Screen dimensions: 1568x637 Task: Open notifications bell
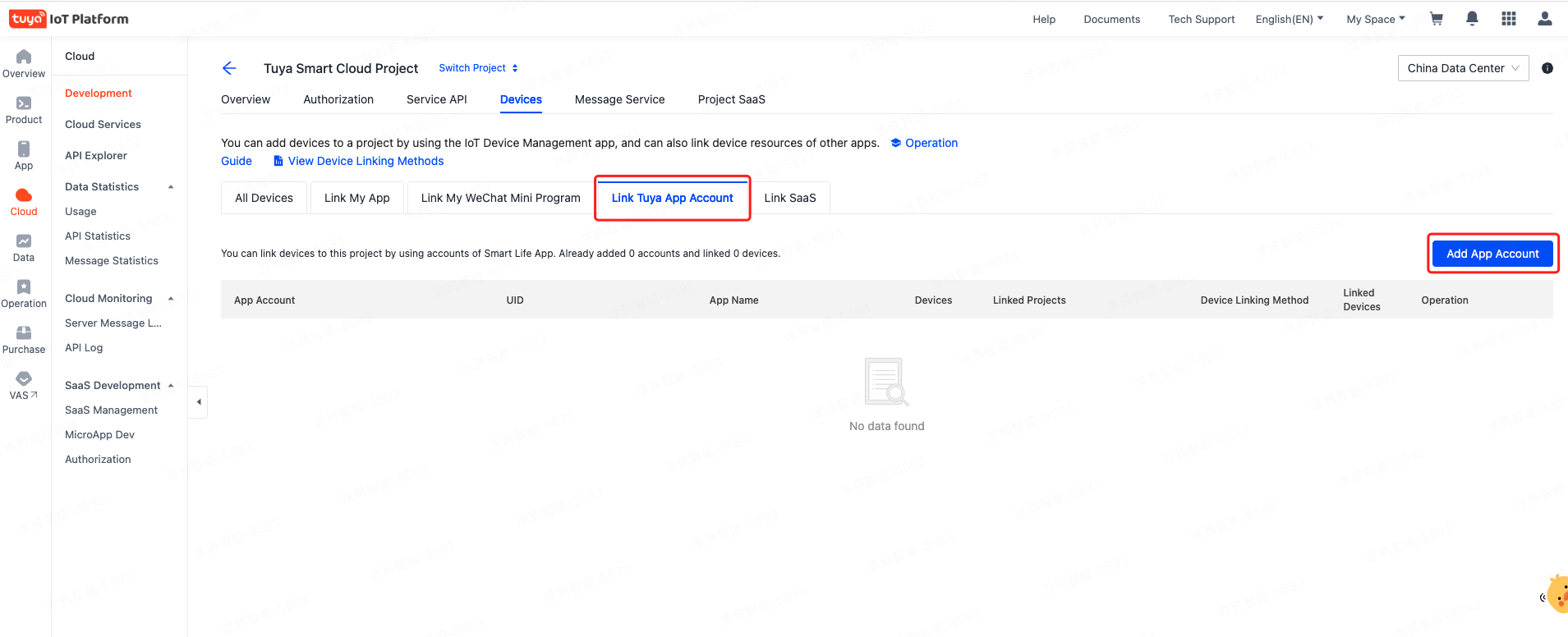tap(1472, 19)
